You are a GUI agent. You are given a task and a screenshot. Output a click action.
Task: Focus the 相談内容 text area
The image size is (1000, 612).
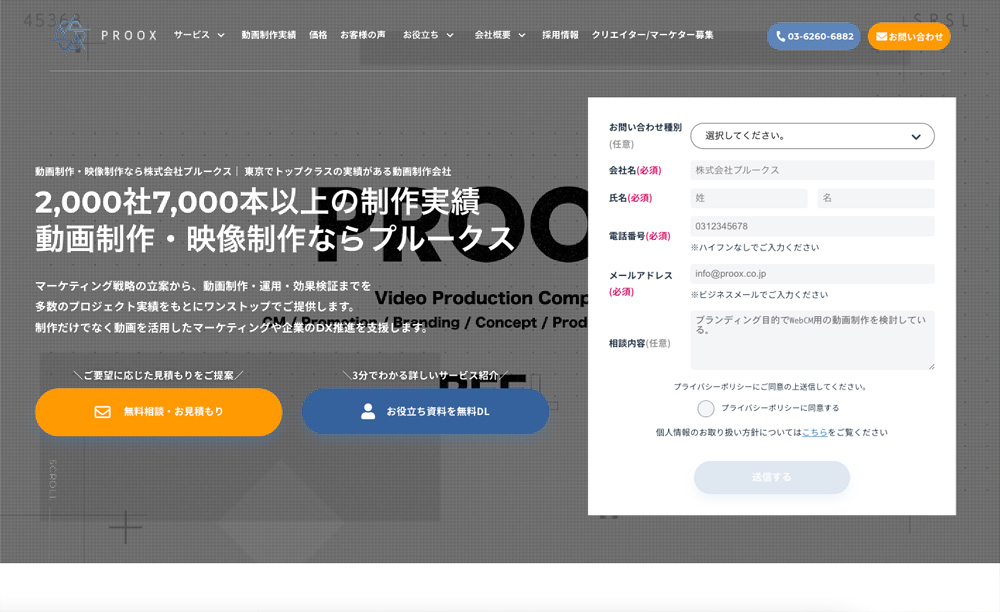point(812,340)
